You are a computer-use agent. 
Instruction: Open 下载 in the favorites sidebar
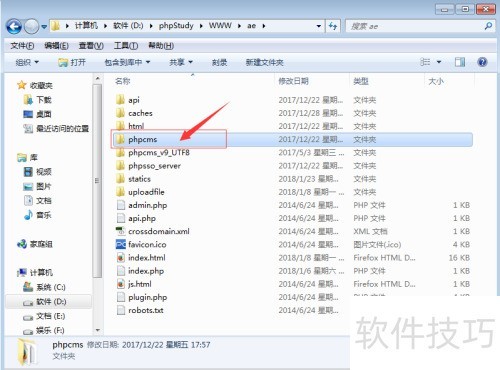38,100
